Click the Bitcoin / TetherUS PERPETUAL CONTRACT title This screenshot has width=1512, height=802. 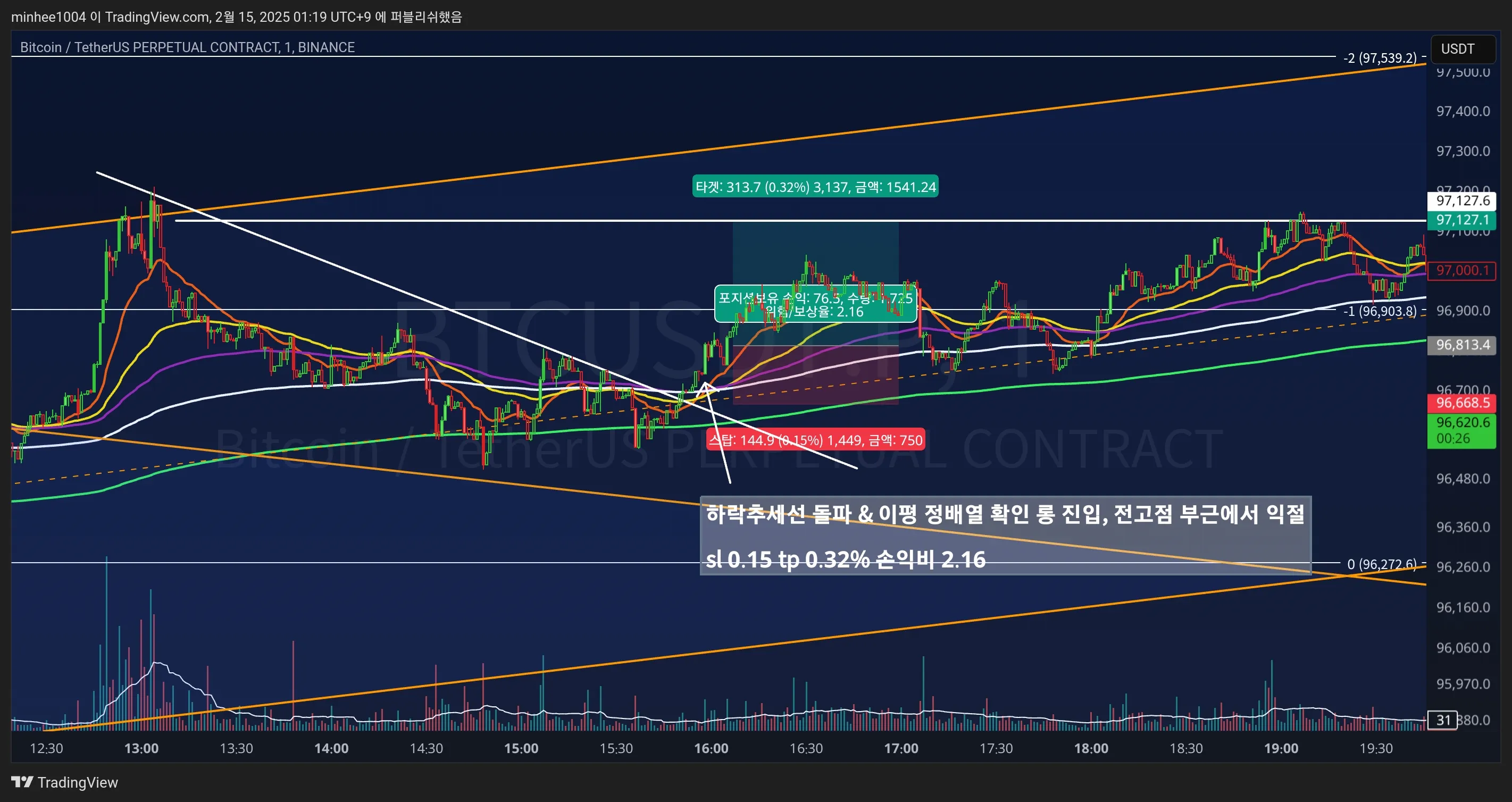187,47
